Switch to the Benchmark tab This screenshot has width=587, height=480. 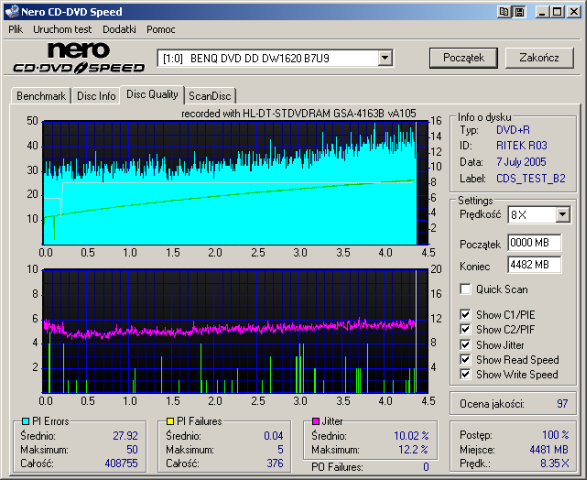(x=41, y=96)
